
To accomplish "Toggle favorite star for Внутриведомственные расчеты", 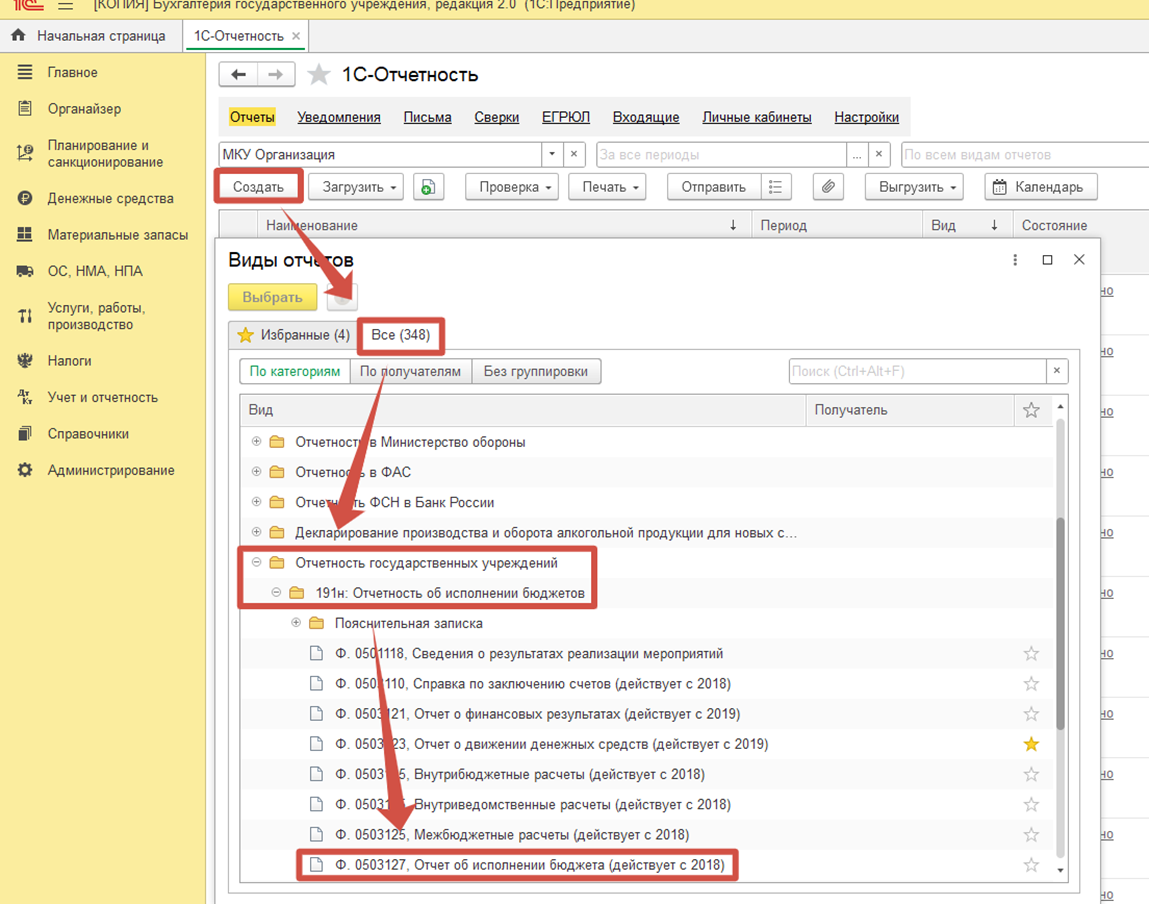I will point(1031,804).
